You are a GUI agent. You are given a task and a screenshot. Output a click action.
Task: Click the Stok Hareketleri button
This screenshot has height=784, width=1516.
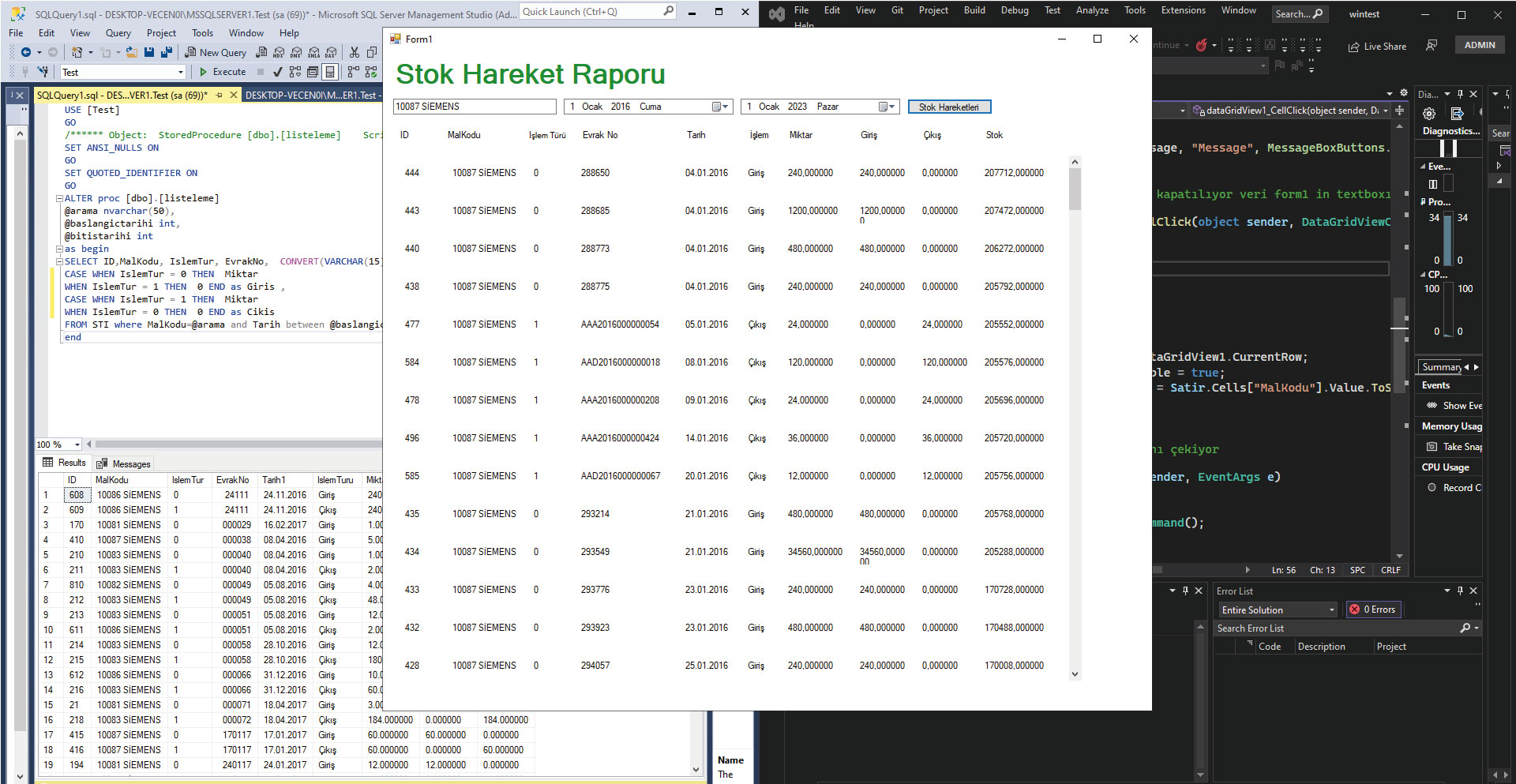(x=948, y=107)
